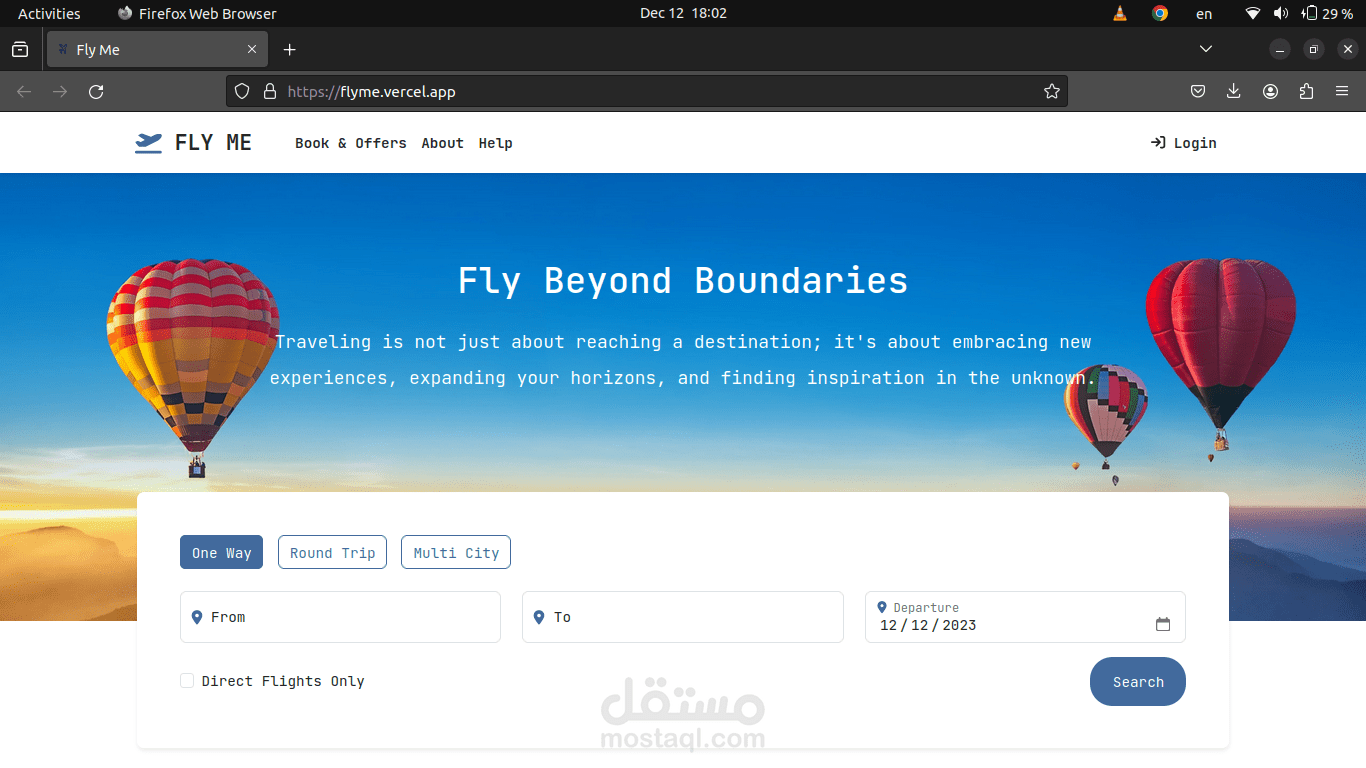
Task: Select the Multi City option
Action: (455, 552)
